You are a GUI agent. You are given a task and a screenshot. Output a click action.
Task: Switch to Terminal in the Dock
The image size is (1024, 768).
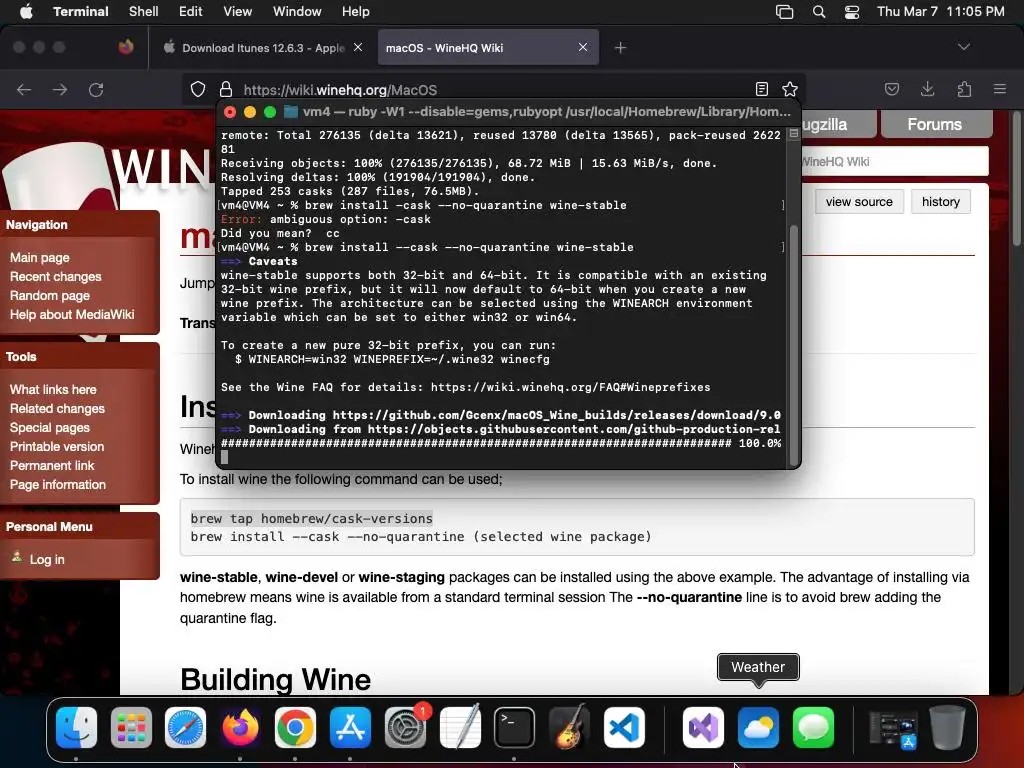[514, 728]
